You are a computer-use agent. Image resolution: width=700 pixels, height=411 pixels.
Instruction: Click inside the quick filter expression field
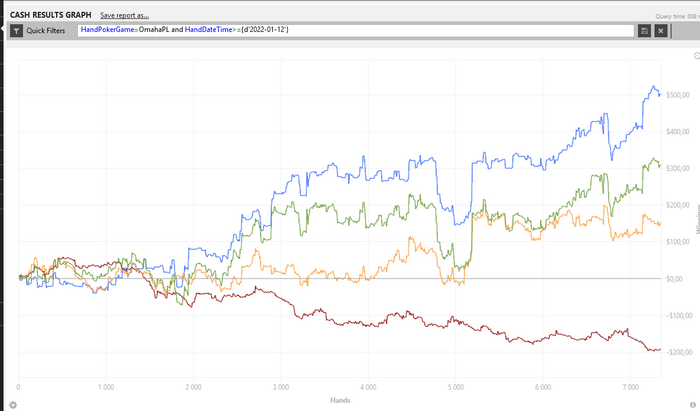click(x=355, y=30)
